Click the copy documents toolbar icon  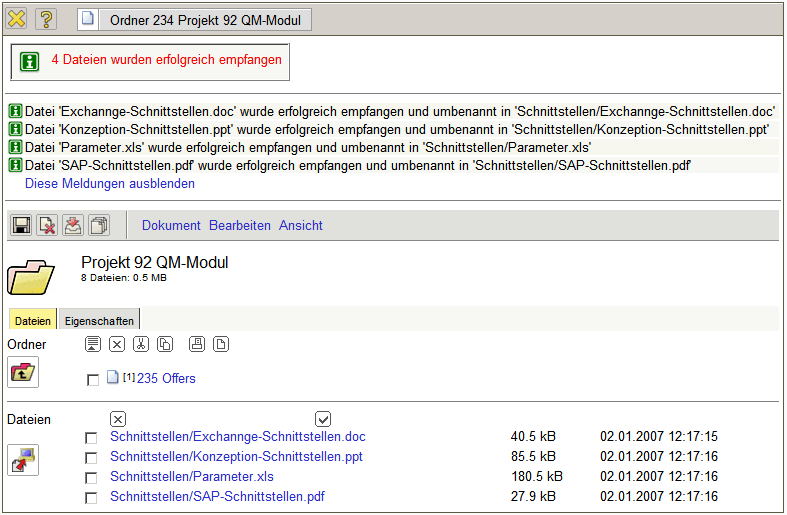click(x=99, y=226)
